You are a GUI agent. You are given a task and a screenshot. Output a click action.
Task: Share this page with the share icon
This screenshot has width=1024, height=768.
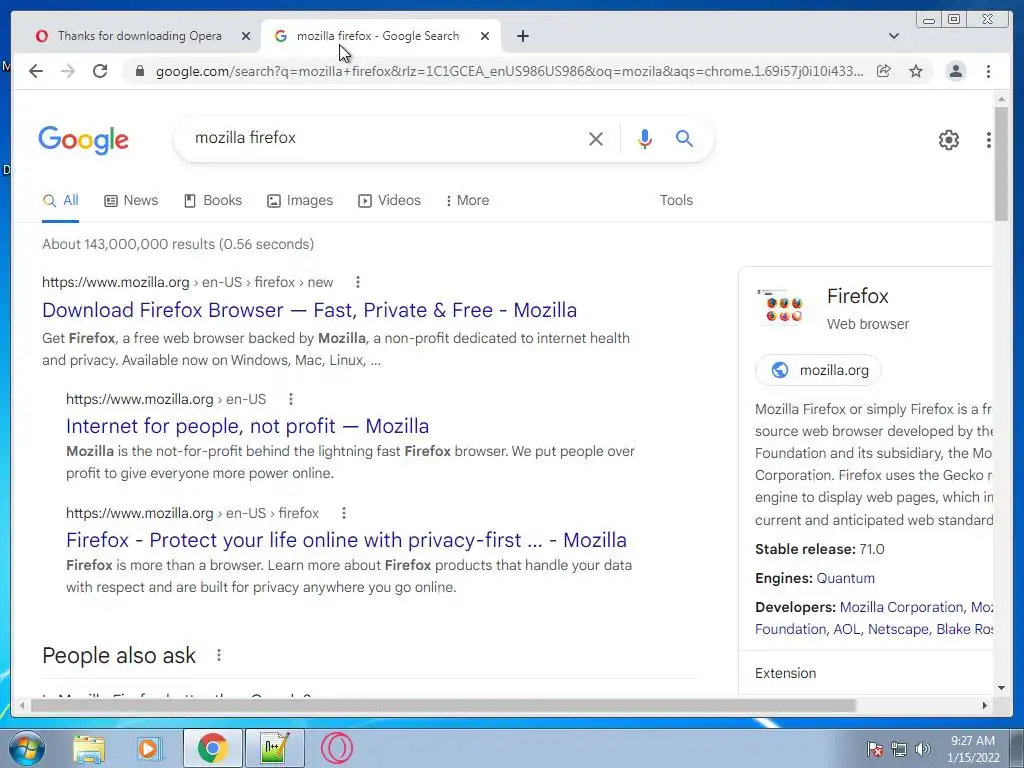884,71
